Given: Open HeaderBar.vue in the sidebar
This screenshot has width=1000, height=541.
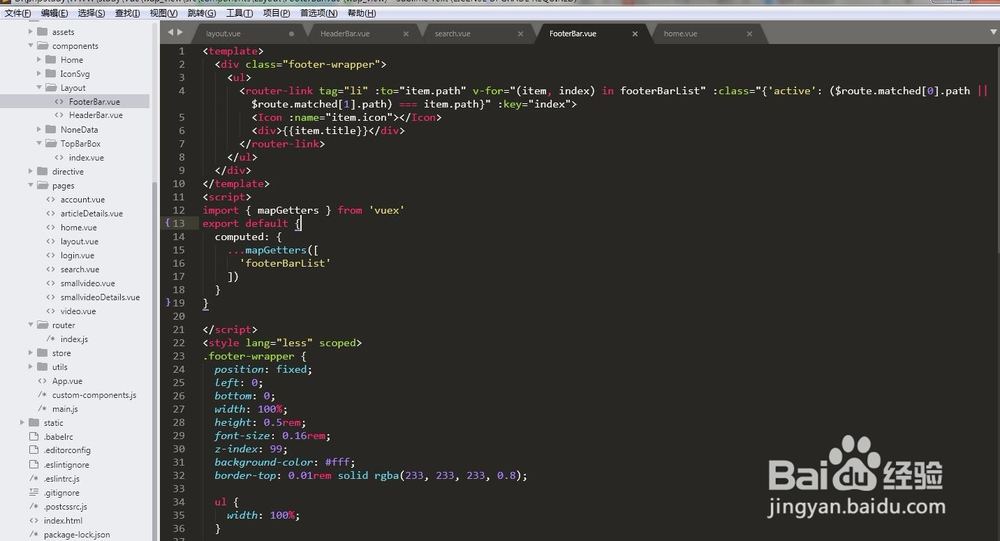Looking at the screenshot, I should (x=96, y=115).
